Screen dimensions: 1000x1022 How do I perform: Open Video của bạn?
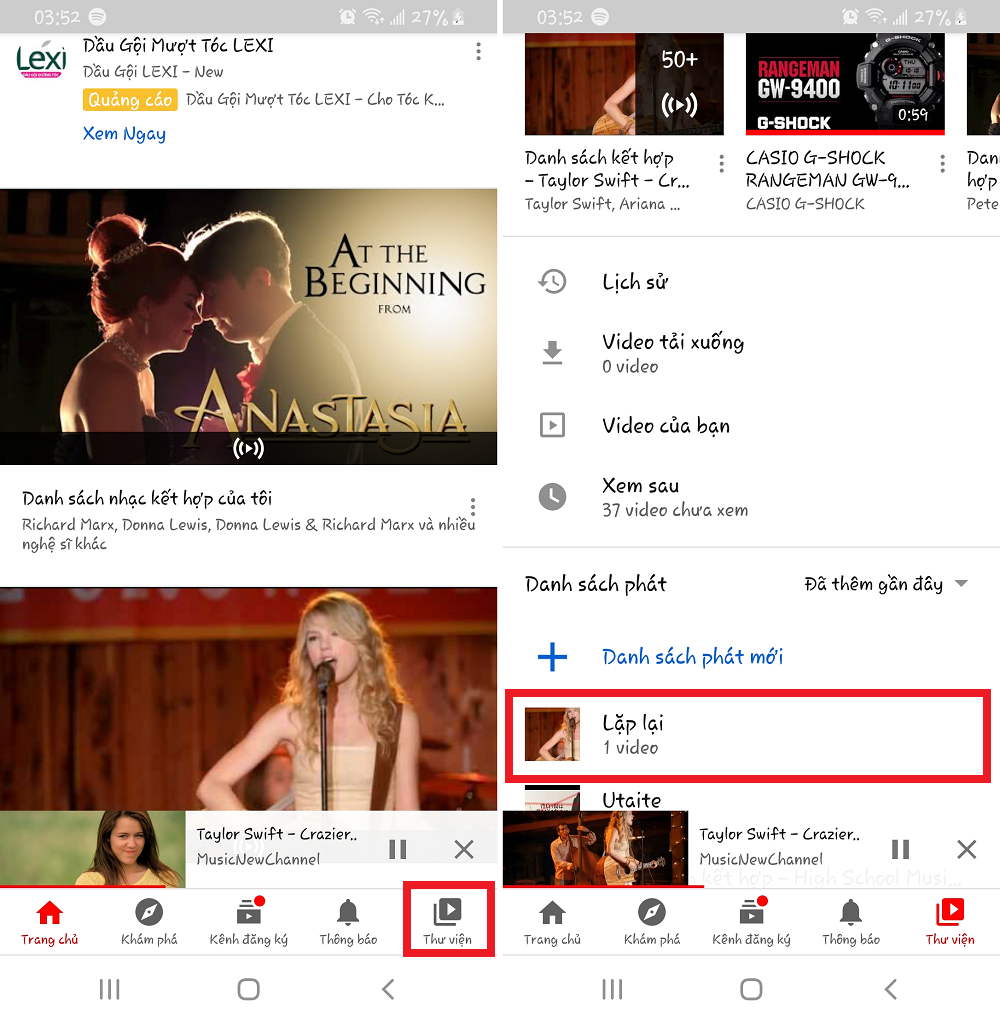pos(751,426)
